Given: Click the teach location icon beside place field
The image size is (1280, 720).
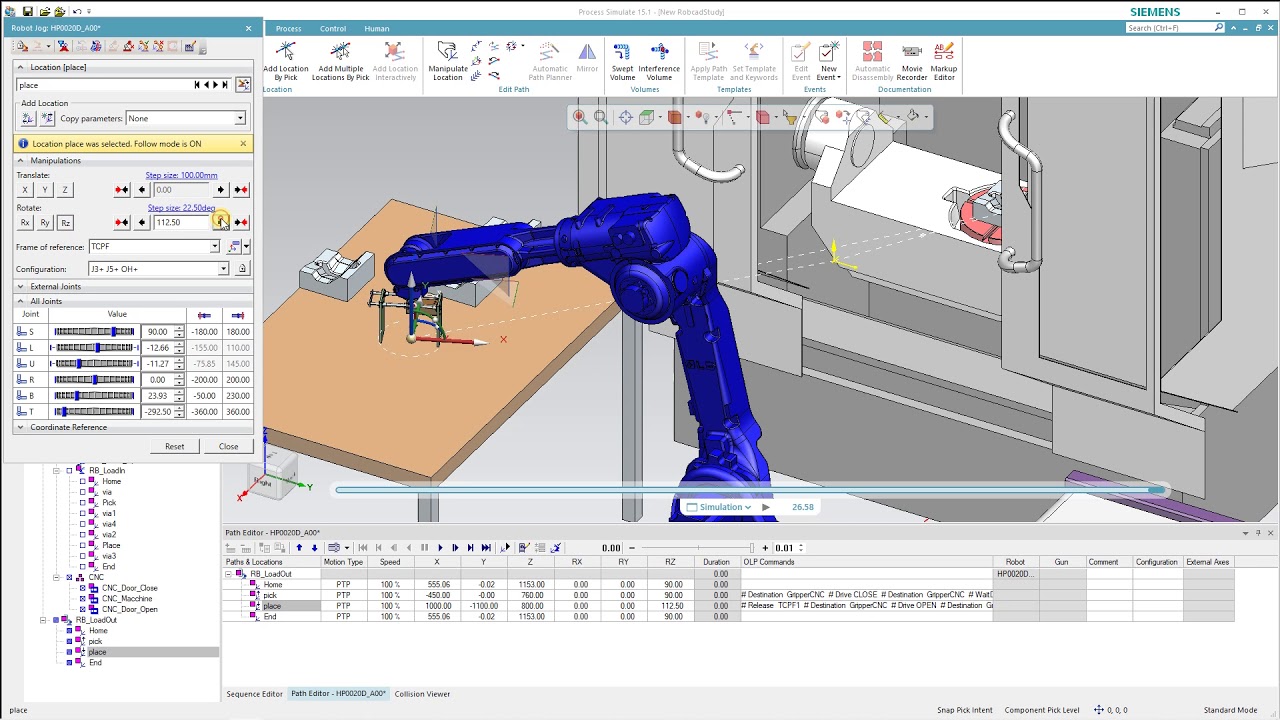Looking at the screenshot, I should [x=243, y=85].
